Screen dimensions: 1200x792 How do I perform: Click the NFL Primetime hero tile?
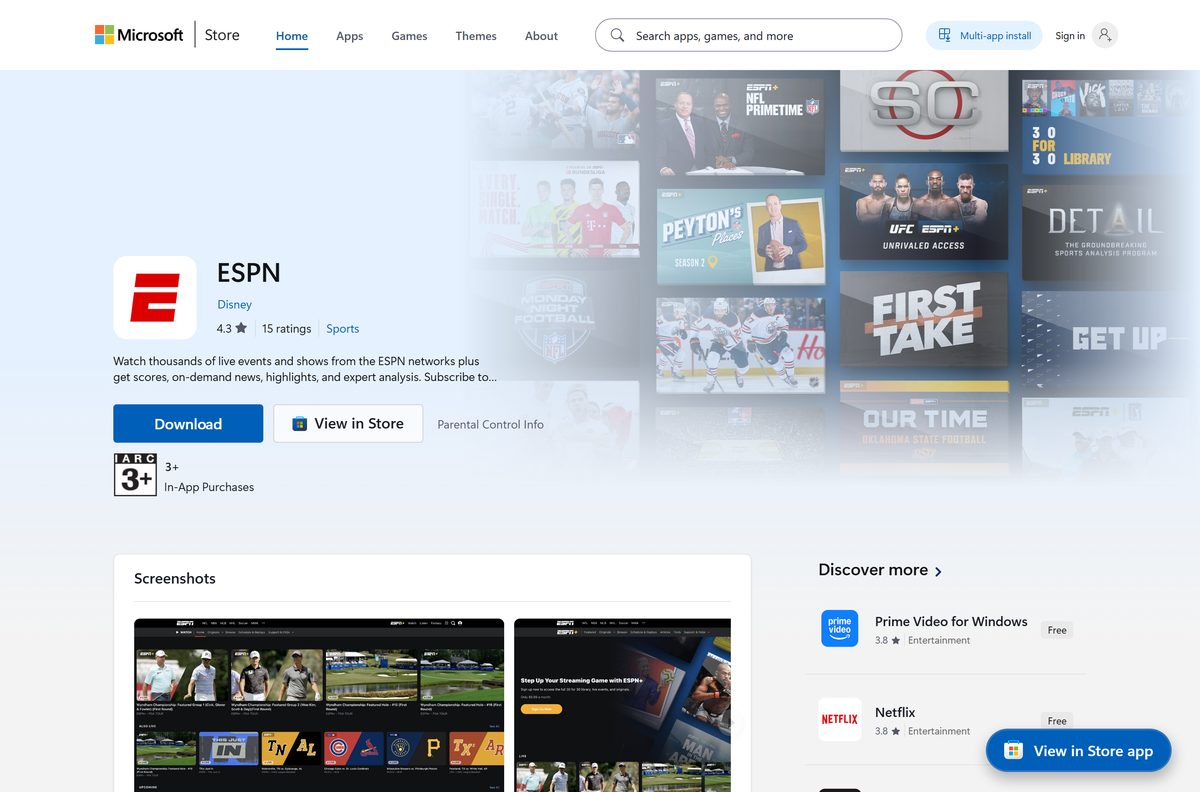(x=740, y=127)
